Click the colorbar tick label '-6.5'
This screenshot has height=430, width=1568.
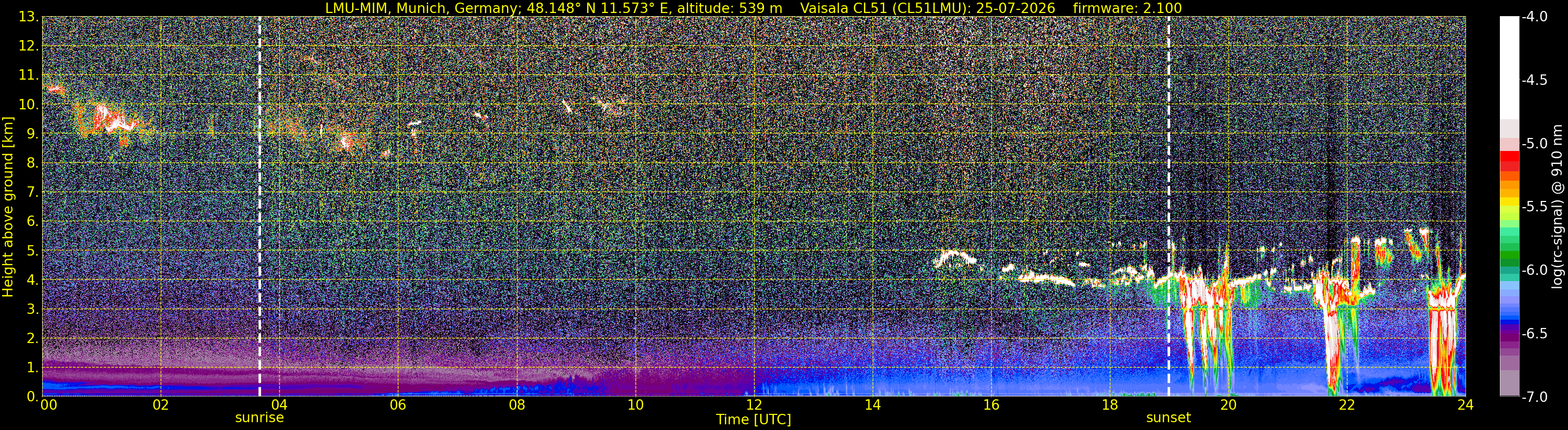click(1534, 334)
